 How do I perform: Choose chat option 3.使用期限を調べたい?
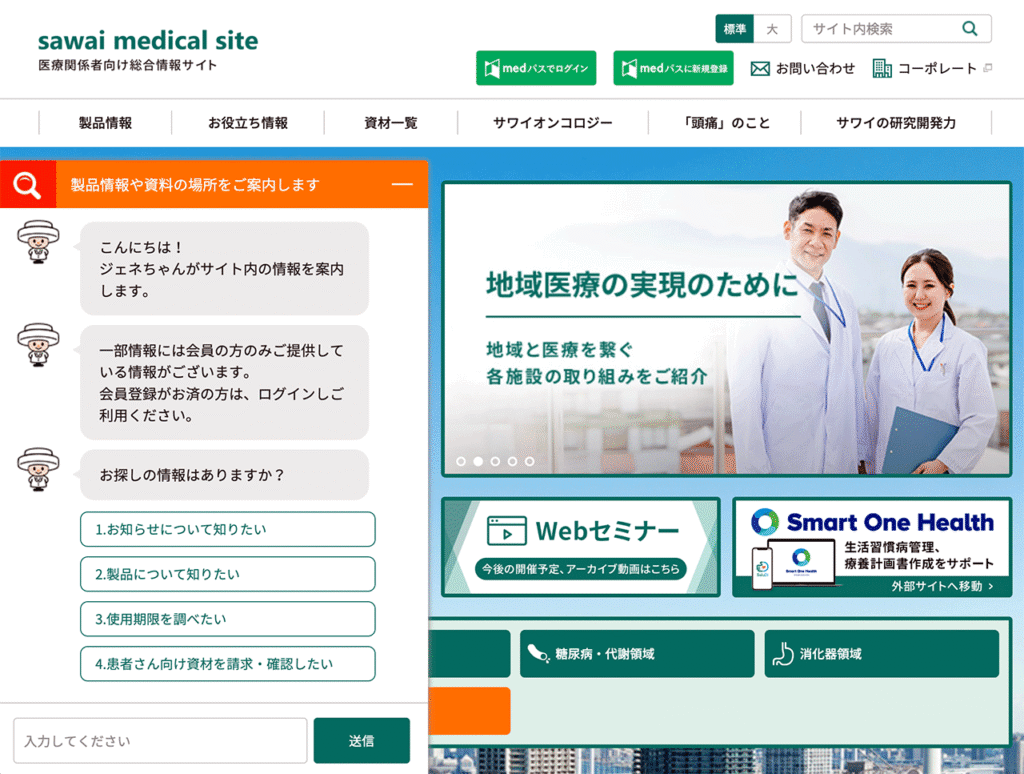228,619
